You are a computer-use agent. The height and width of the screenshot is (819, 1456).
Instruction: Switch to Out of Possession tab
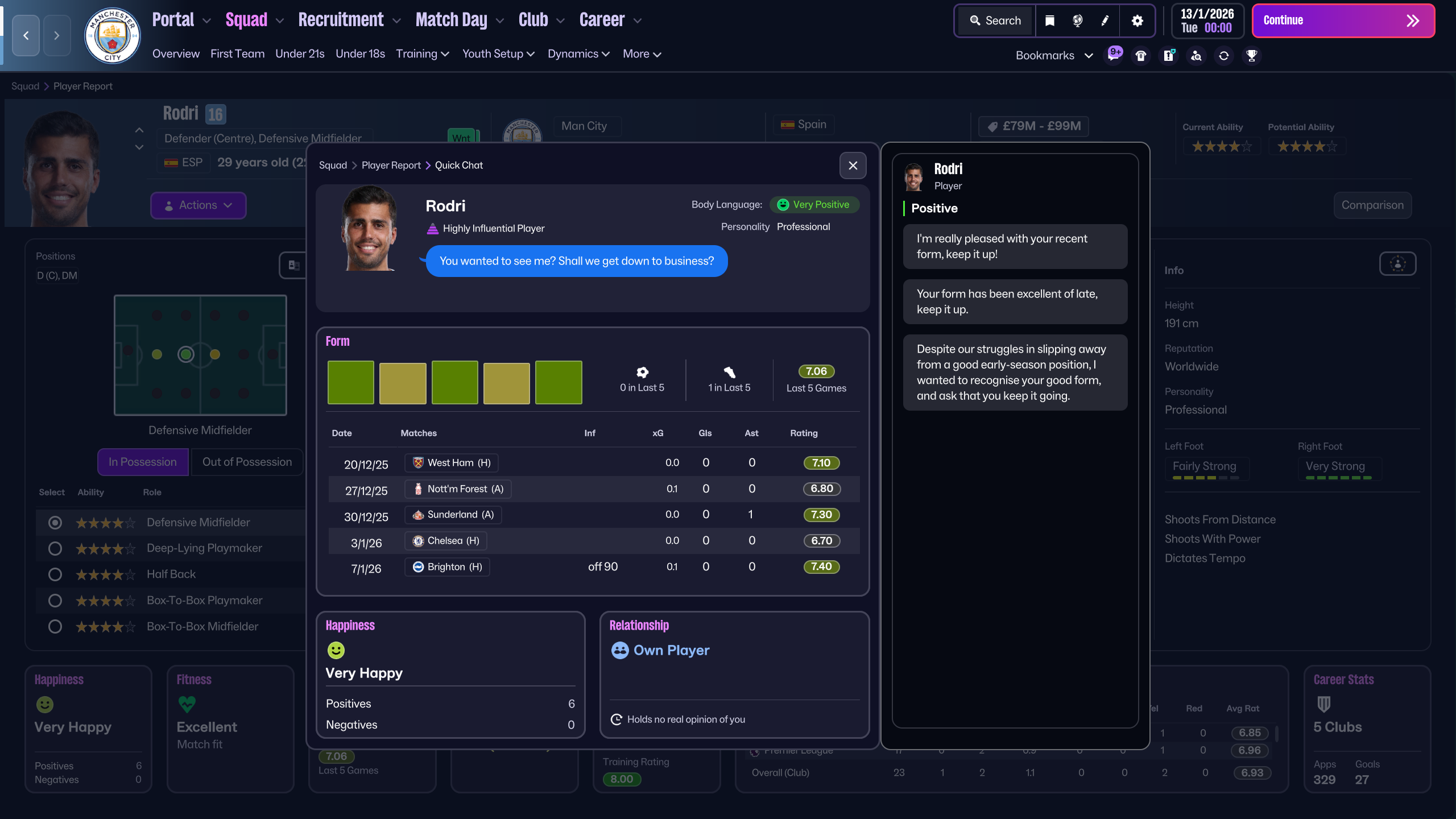coord(247,462)
